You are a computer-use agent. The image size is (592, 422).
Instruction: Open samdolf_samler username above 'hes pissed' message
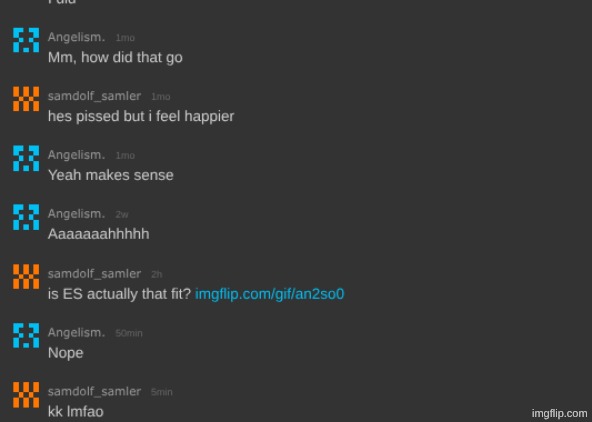point(94,96)
